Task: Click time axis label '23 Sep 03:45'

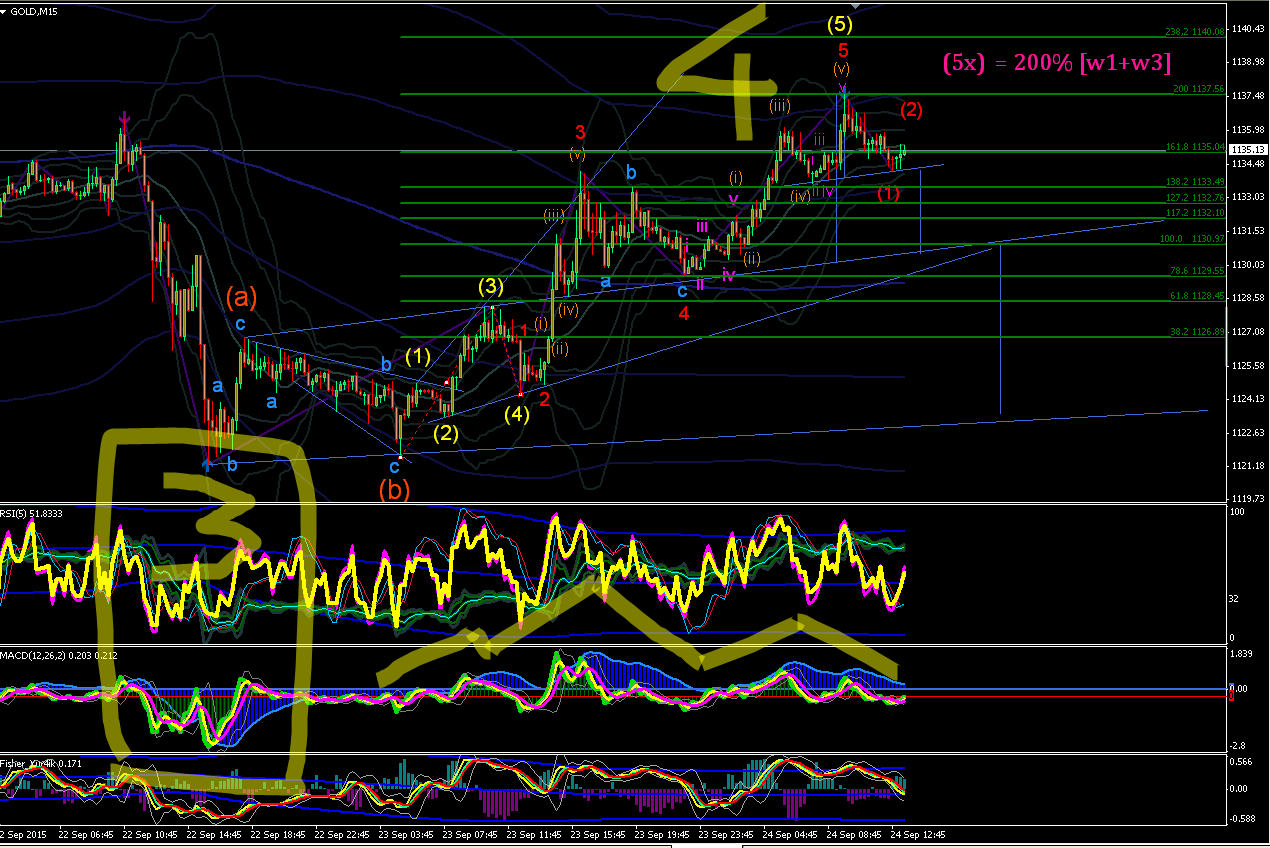Action: [406, 834]
